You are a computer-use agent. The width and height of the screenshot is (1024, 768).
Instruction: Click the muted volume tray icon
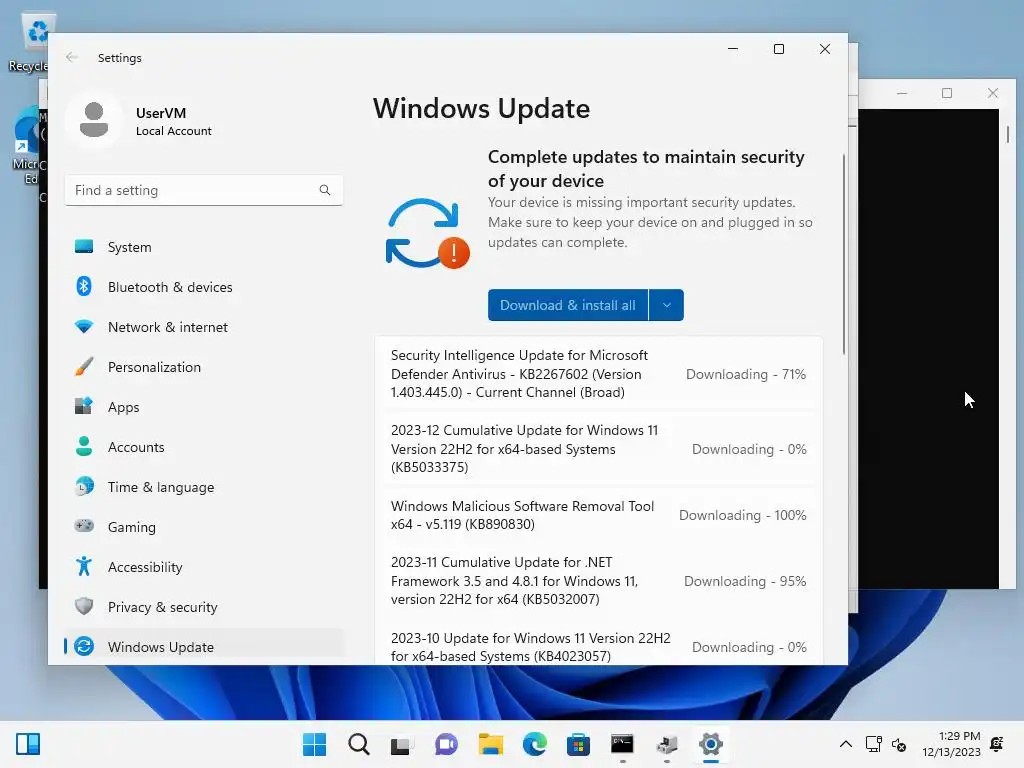899,744
